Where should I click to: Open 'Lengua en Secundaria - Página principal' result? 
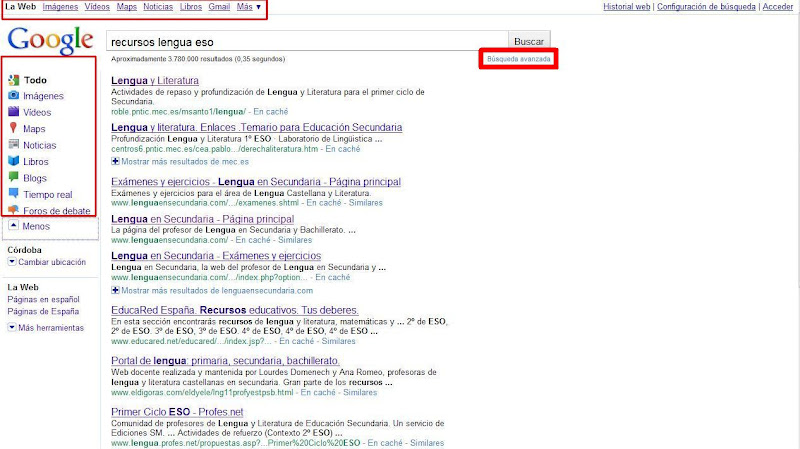(x=203, y=219)
